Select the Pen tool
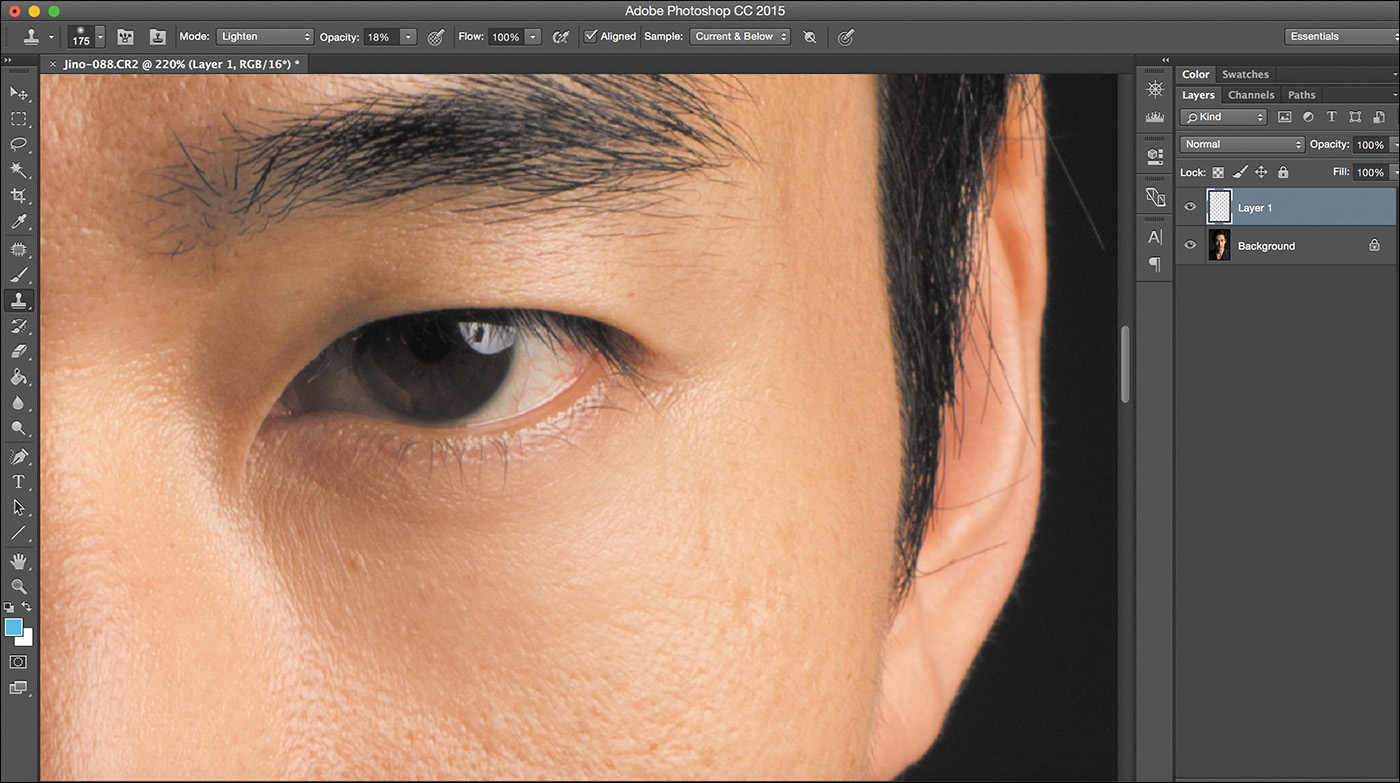The image size is (1400, 783). point(18,456)
